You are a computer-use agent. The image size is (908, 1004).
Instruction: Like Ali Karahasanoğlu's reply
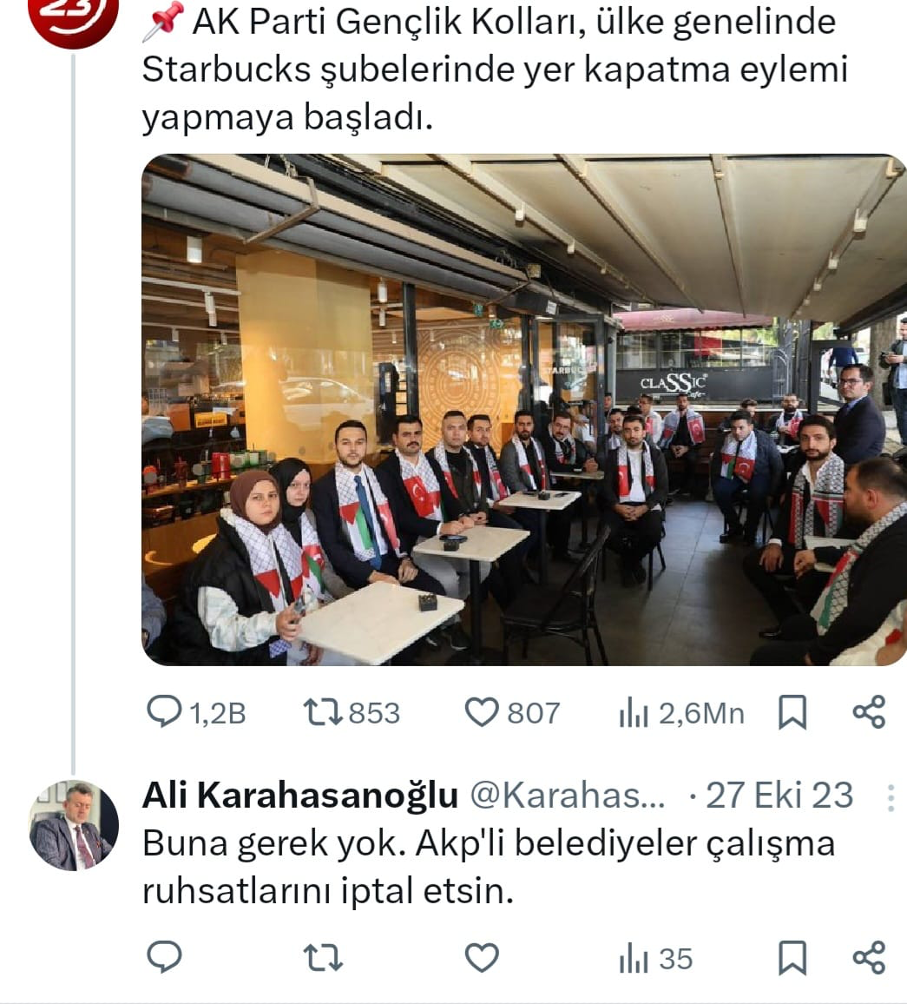(x=482, y=959)
